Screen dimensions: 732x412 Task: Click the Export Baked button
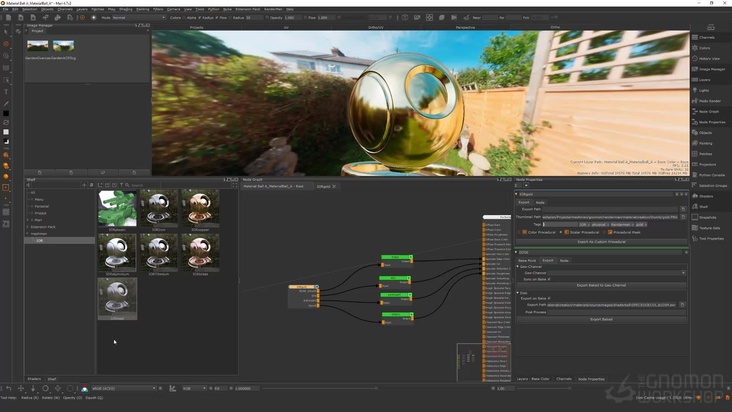[x=601, y=319]
